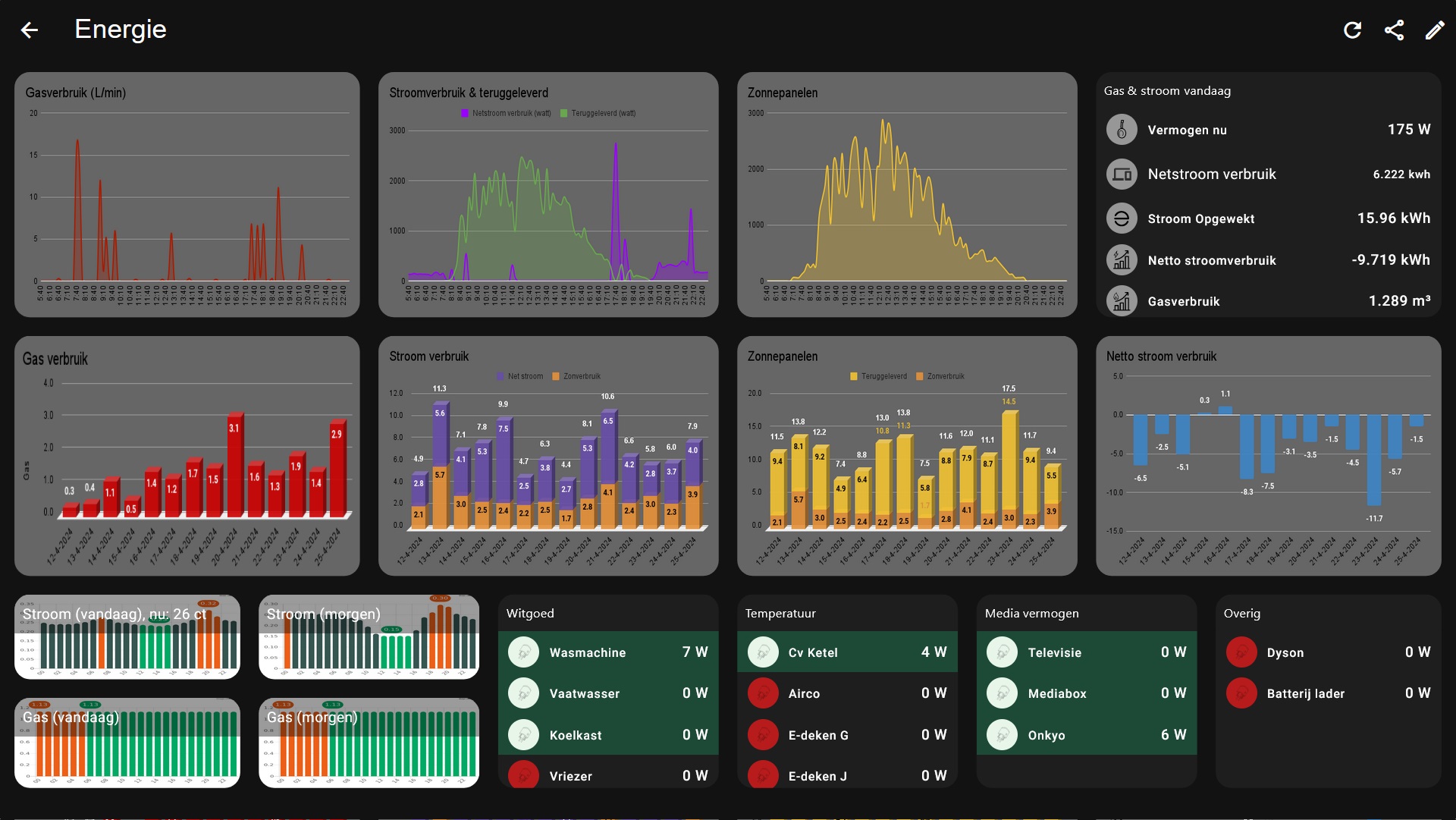
Task: Toggle Cv Ketel plug
Action: point(763,652)
